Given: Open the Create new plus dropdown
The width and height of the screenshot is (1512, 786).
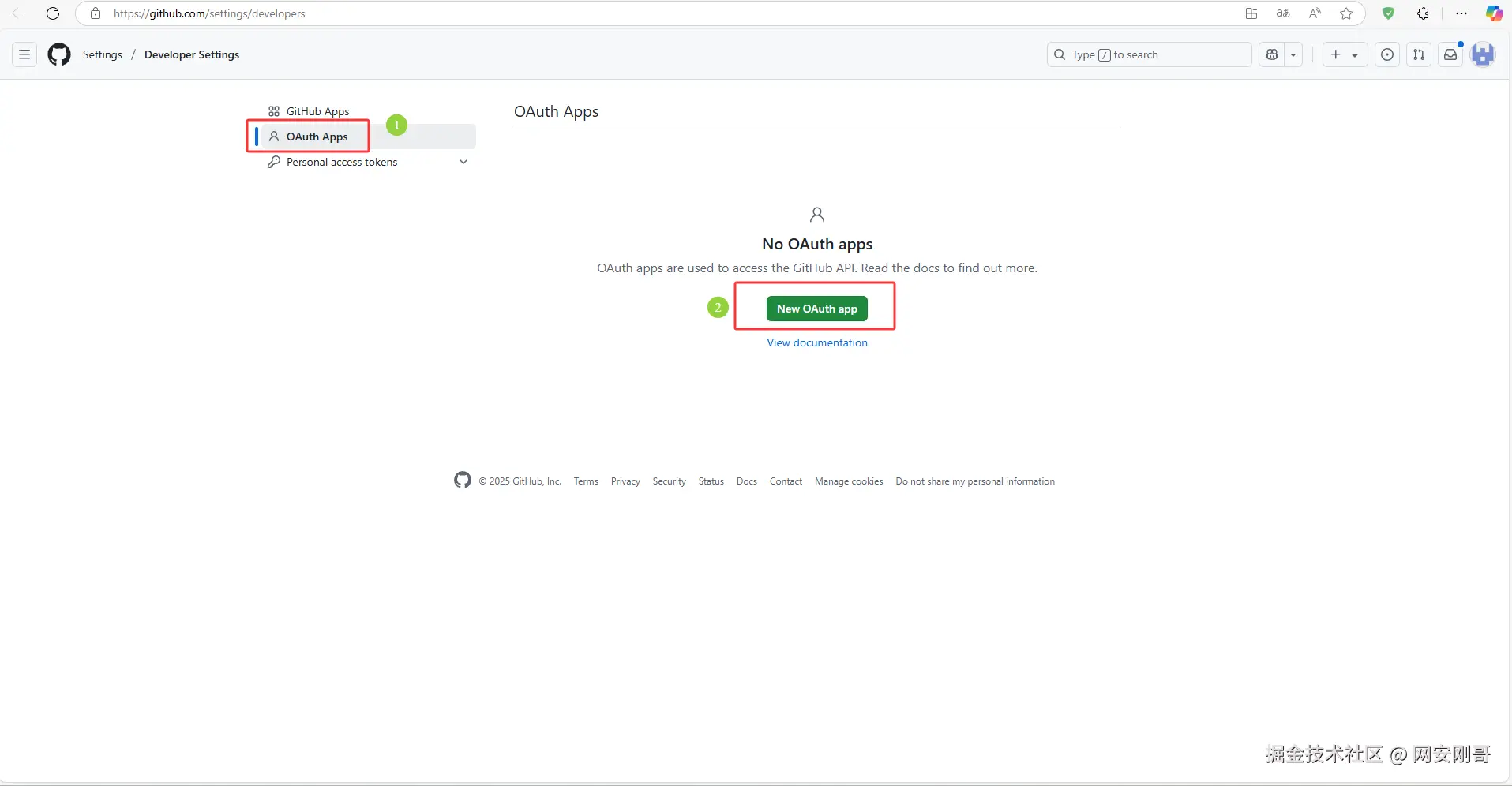Looking at the screenshot, I should point(1345,54).
